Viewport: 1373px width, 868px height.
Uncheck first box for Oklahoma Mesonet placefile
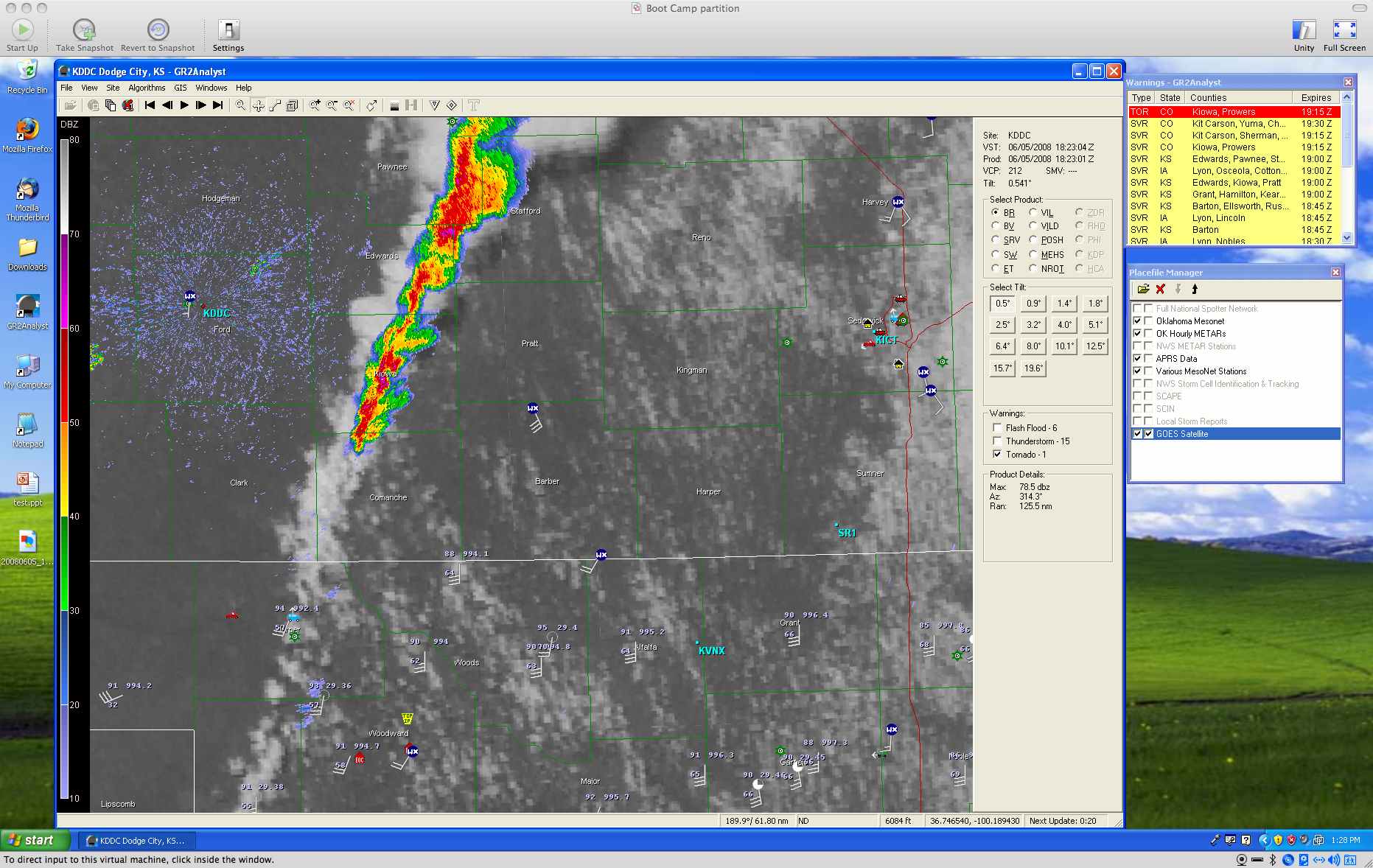point(1137,321)
